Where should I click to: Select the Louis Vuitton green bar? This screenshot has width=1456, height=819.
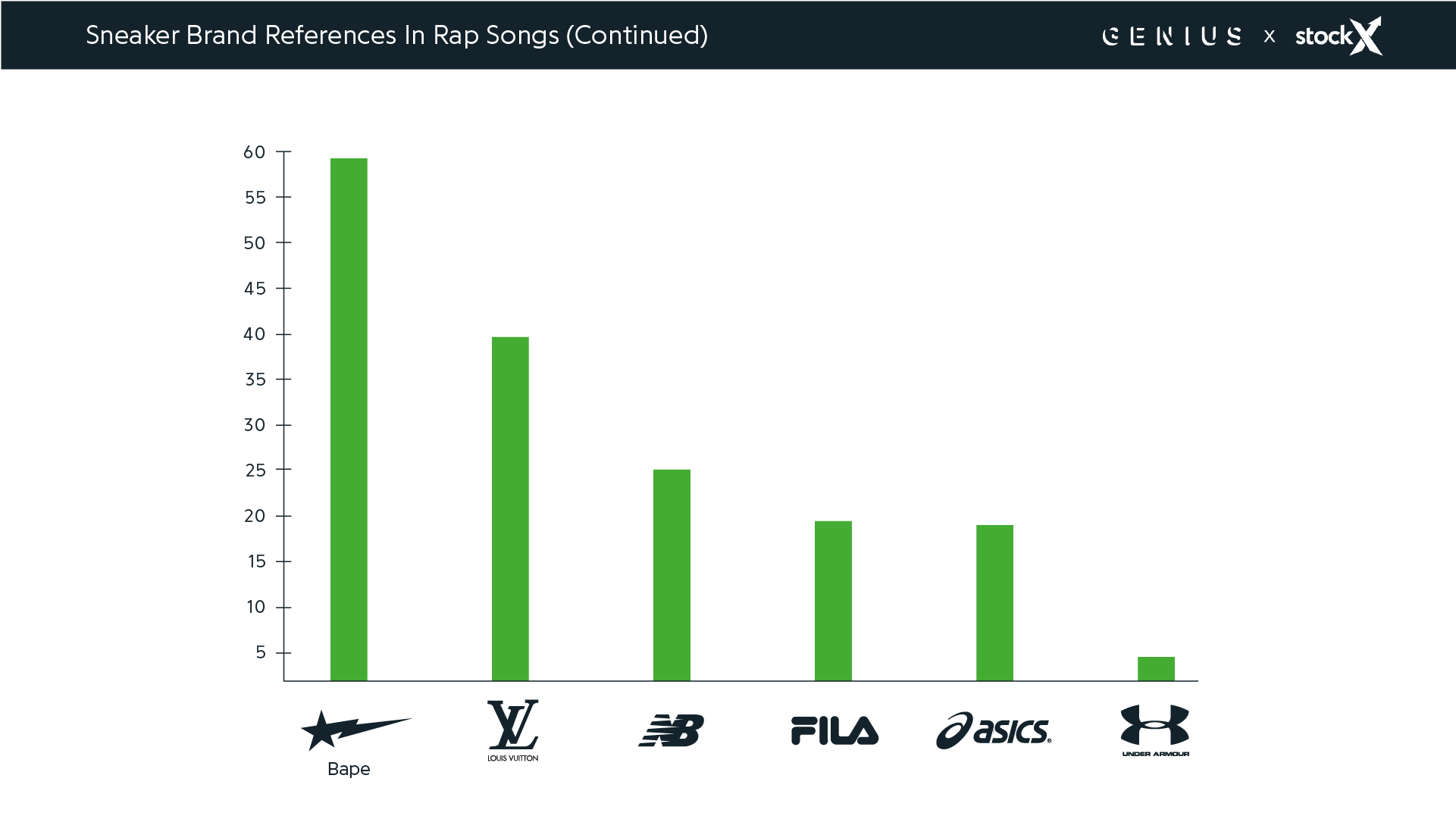tap(510, 508)
